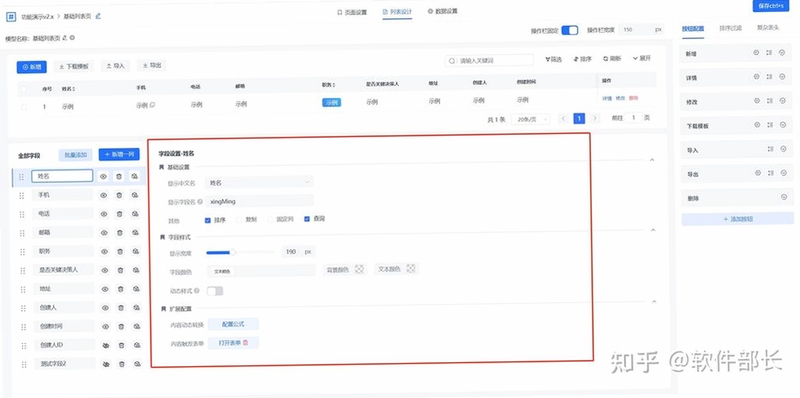The height and width of the screenshot is (398, 800).
Task: Collapse the 基础设置 section
Action: (652, 160)
